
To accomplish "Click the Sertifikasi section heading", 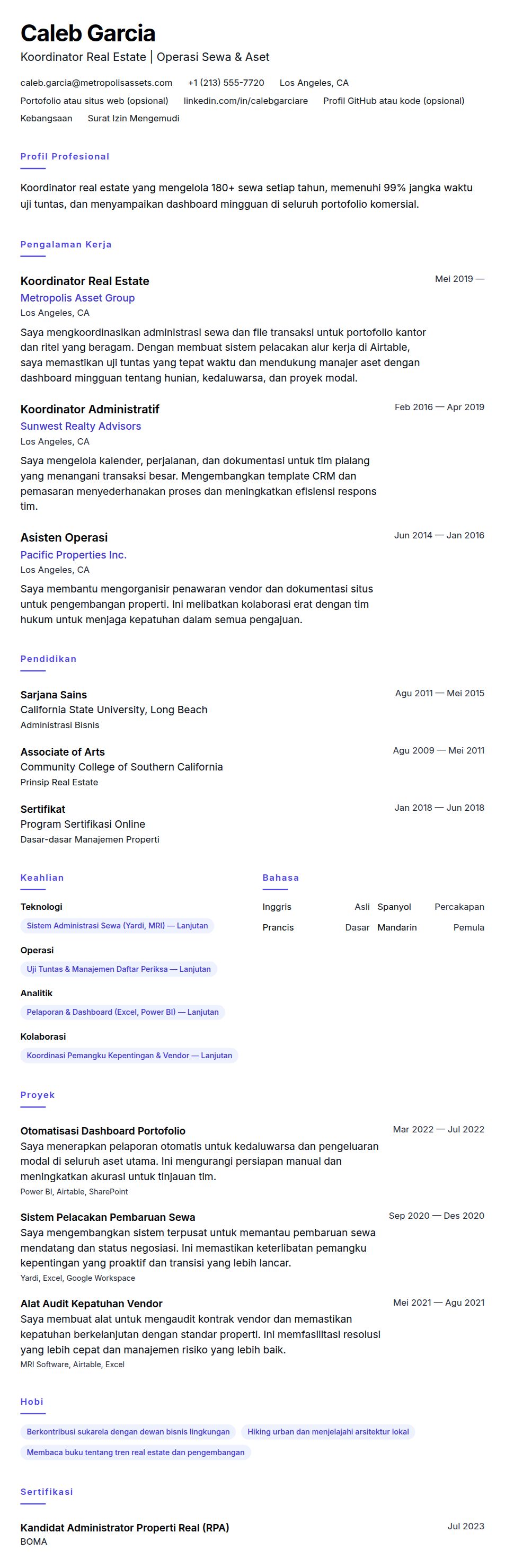I will (47, 1492).
